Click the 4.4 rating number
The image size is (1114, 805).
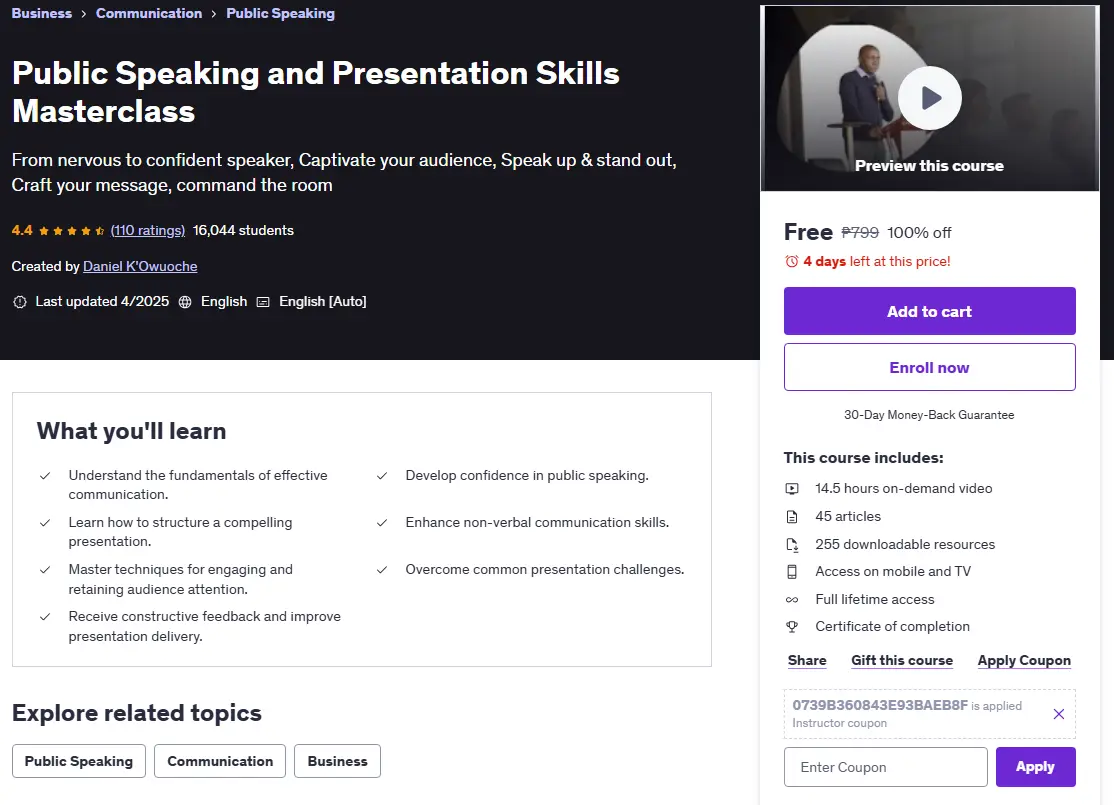tap(22, 230)
